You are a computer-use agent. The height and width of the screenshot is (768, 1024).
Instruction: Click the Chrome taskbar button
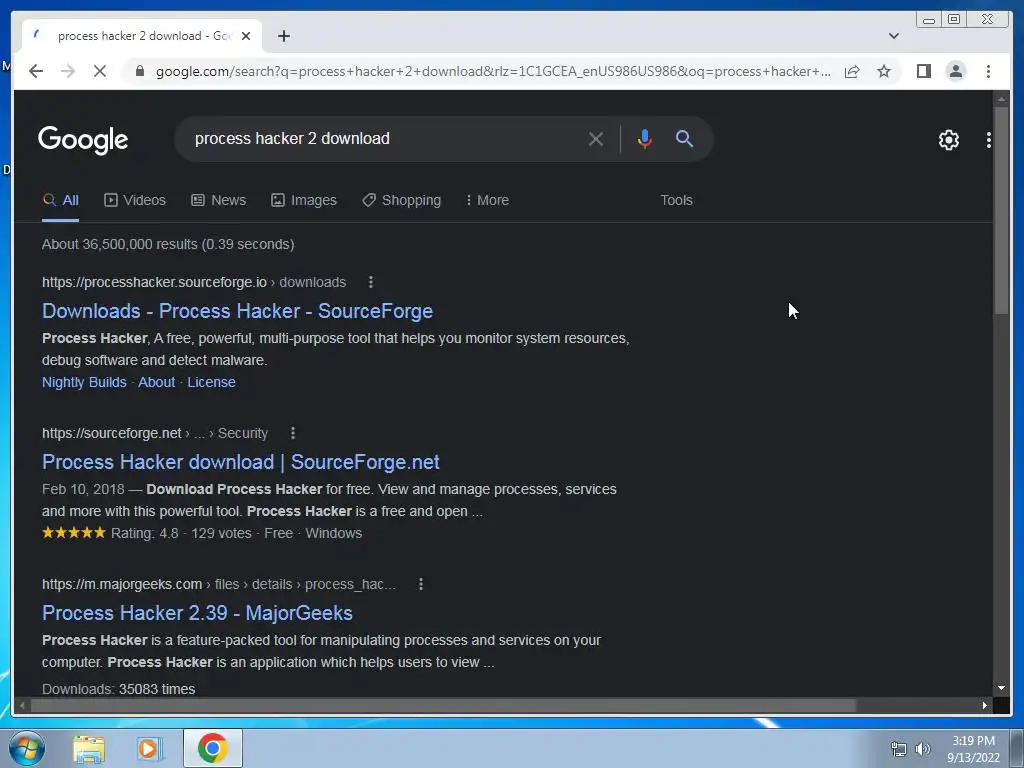212,748
